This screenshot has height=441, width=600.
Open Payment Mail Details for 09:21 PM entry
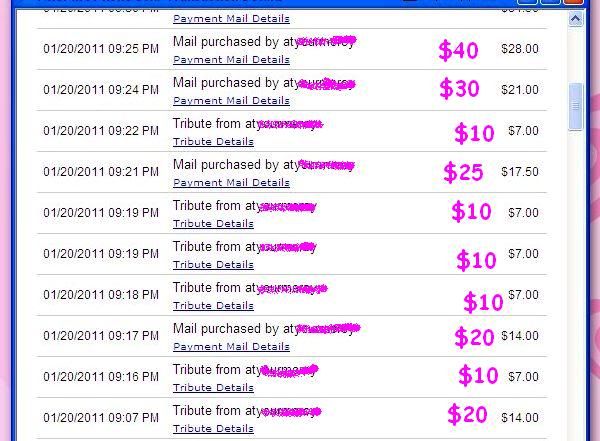tap(231, 183)
